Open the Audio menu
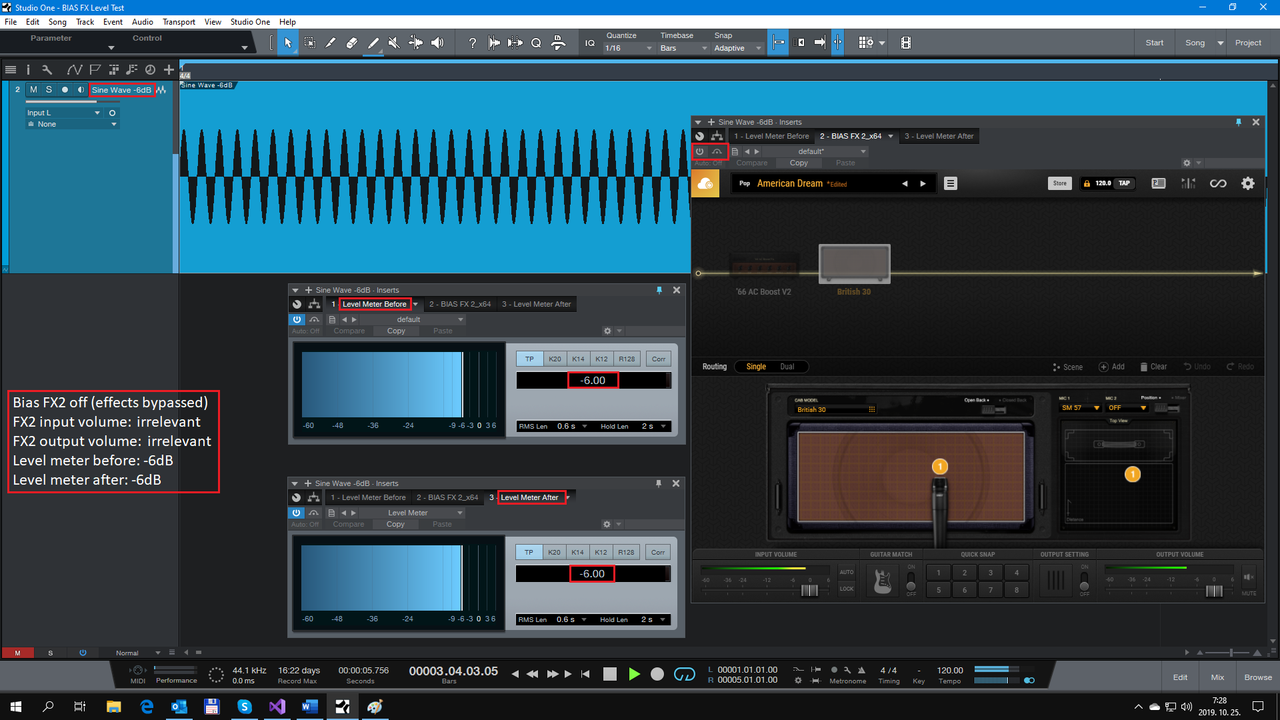The width and height of the screenshot is (1280, 720). pyautogui.click(x=143, y=21)
